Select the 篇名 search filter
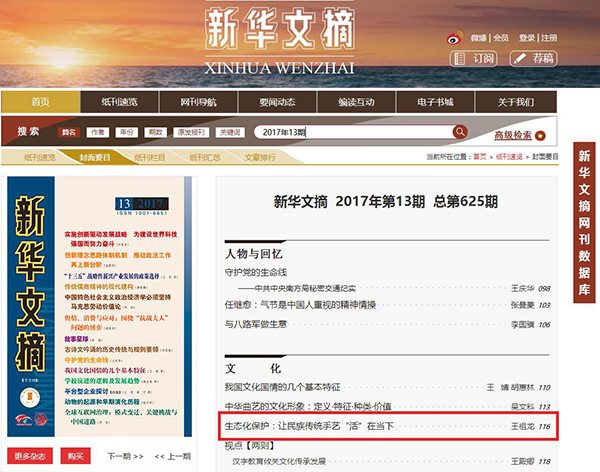Screen dimensions: 600x472 pos(68,132)
